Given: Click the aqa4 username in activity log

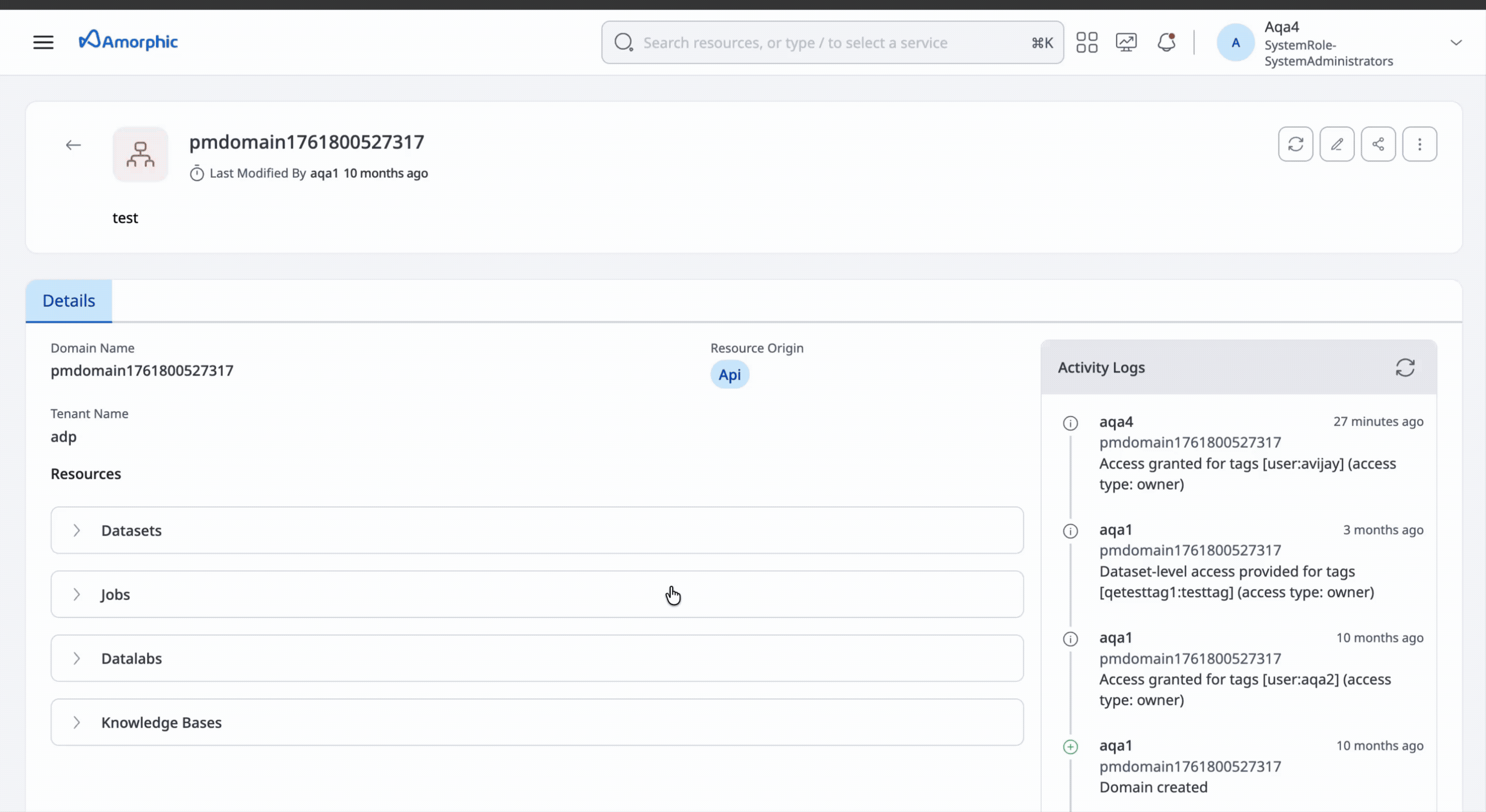Looking at the screenshot, I should click(1116, 421).
